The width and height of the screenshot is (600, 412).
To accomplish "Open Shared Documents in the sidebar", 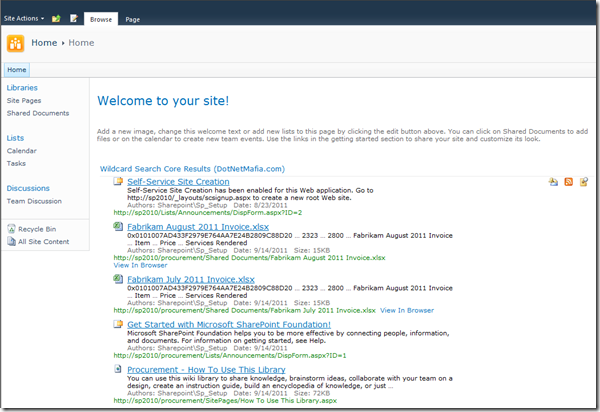I will [38, 113].
